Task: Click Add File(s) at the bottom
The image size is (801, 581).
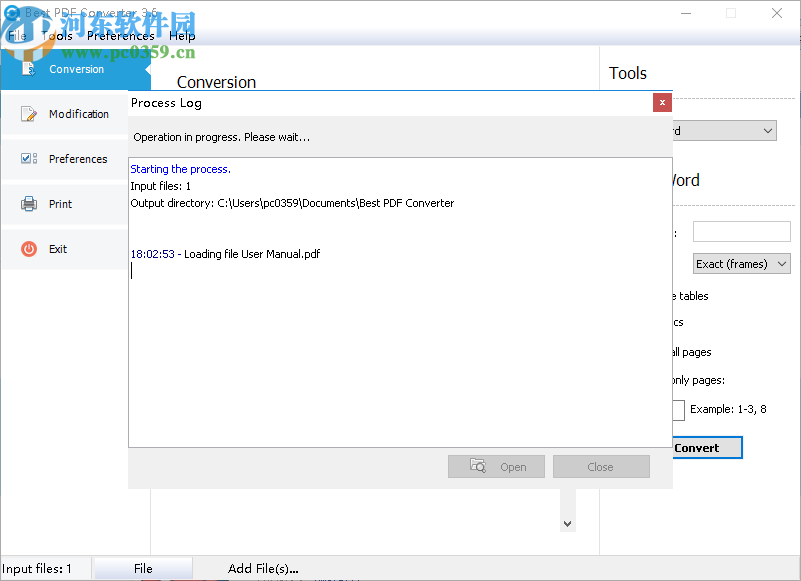Action: [262, 568]
